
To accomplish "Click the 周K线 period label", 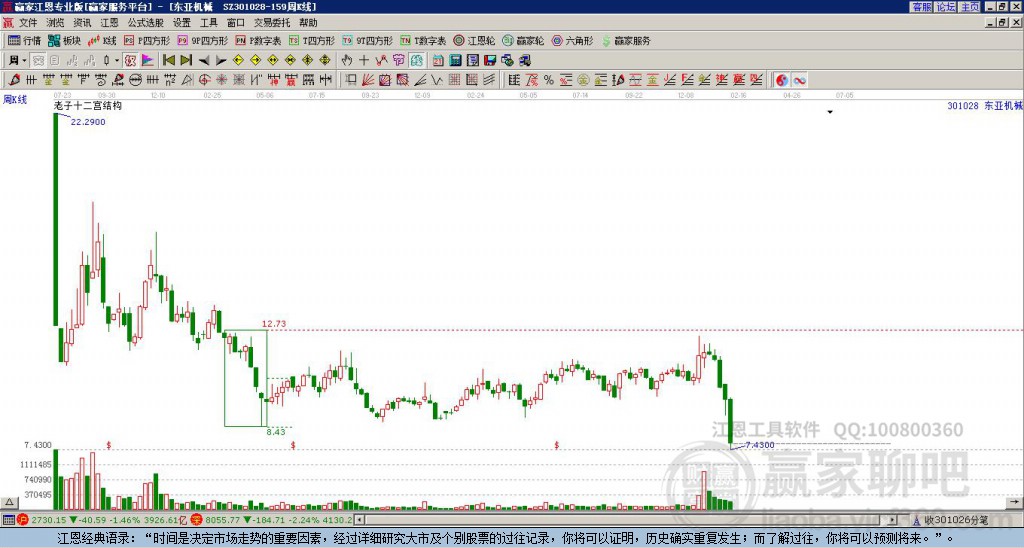I will (15, 100).
